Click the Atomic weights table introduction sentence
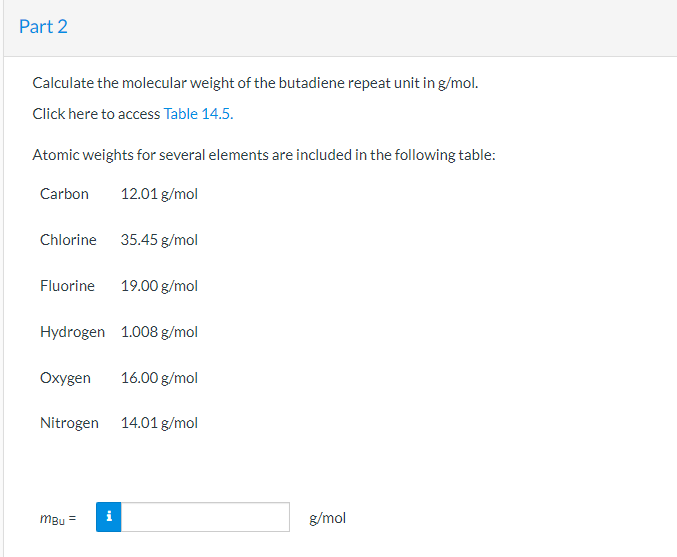Screen dimensions: 677x557 click(264, 155)
